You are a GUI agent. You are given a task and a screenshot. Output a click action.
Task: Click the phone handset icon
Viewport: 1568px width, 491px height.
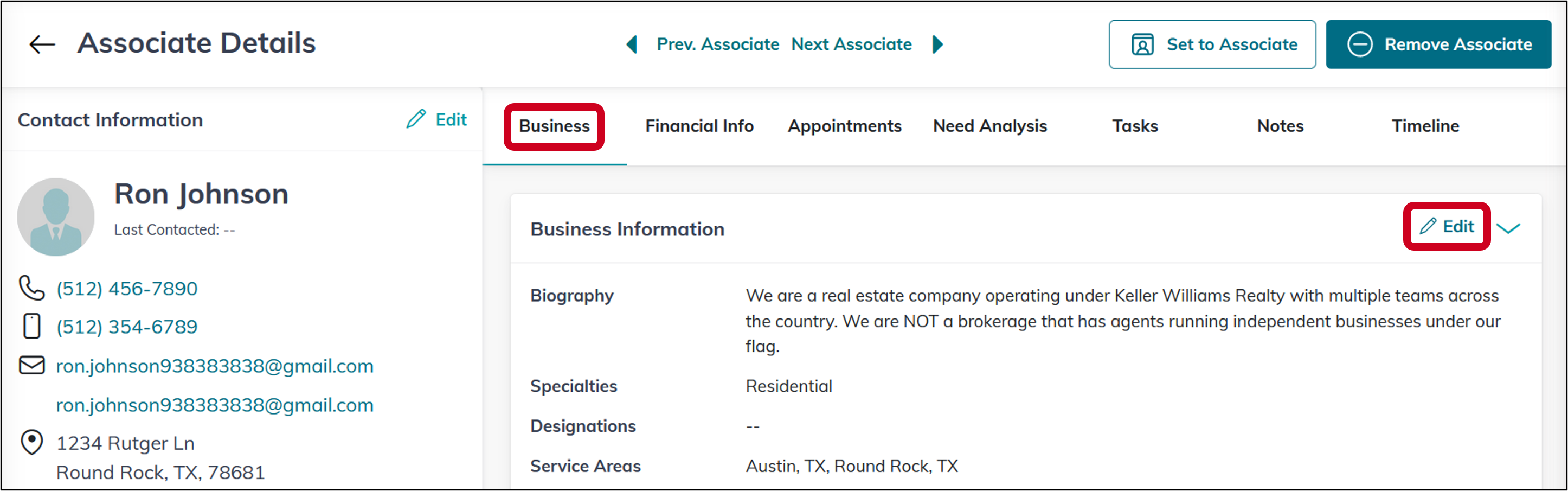click(31, 288)
